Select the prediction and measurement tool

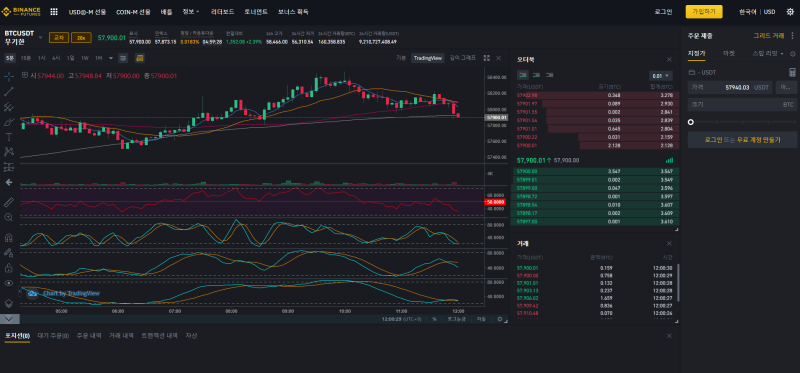pyautogui.click(x=9, y=166)
